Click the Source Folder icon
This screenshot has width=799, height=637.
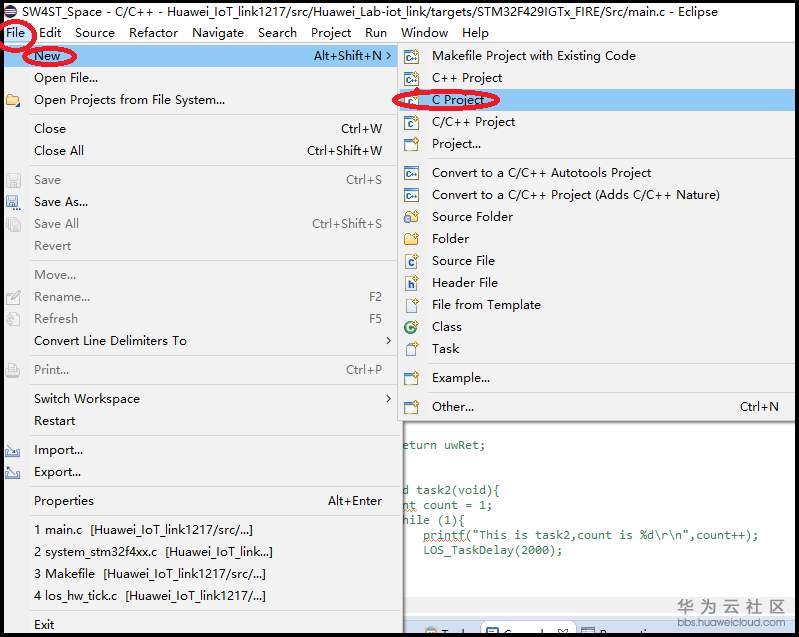click(411, 217)
